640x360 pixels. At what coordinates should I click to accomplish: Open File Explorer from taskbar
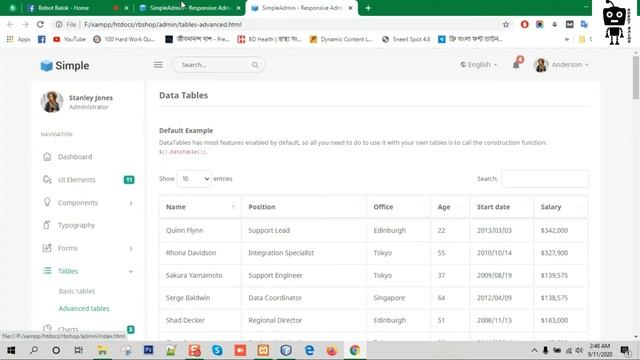pyautogui.click(x=102, y=350)
